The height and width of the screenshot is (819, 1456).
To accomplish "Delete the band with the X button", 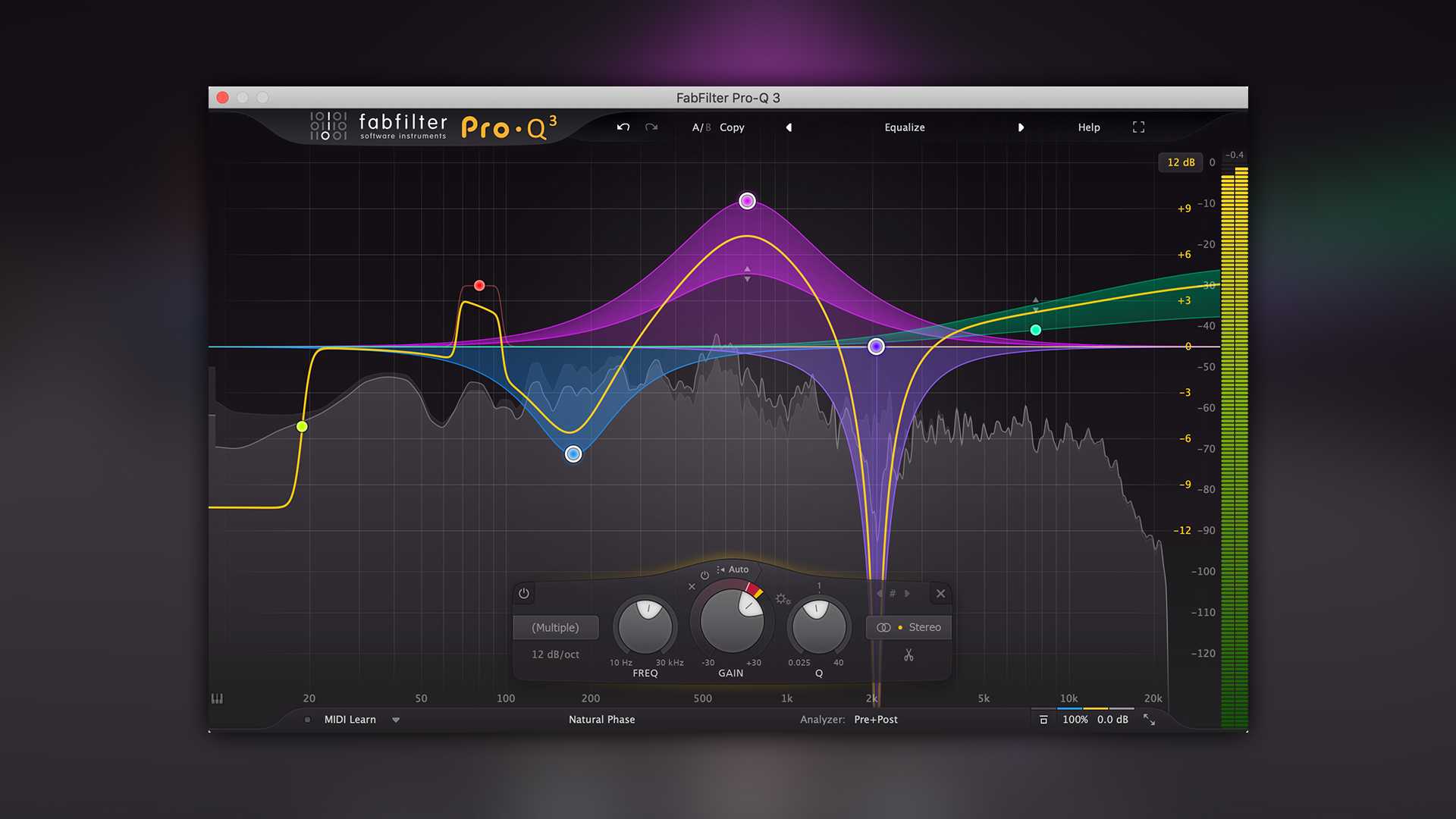I will click(x=940, y=594).
